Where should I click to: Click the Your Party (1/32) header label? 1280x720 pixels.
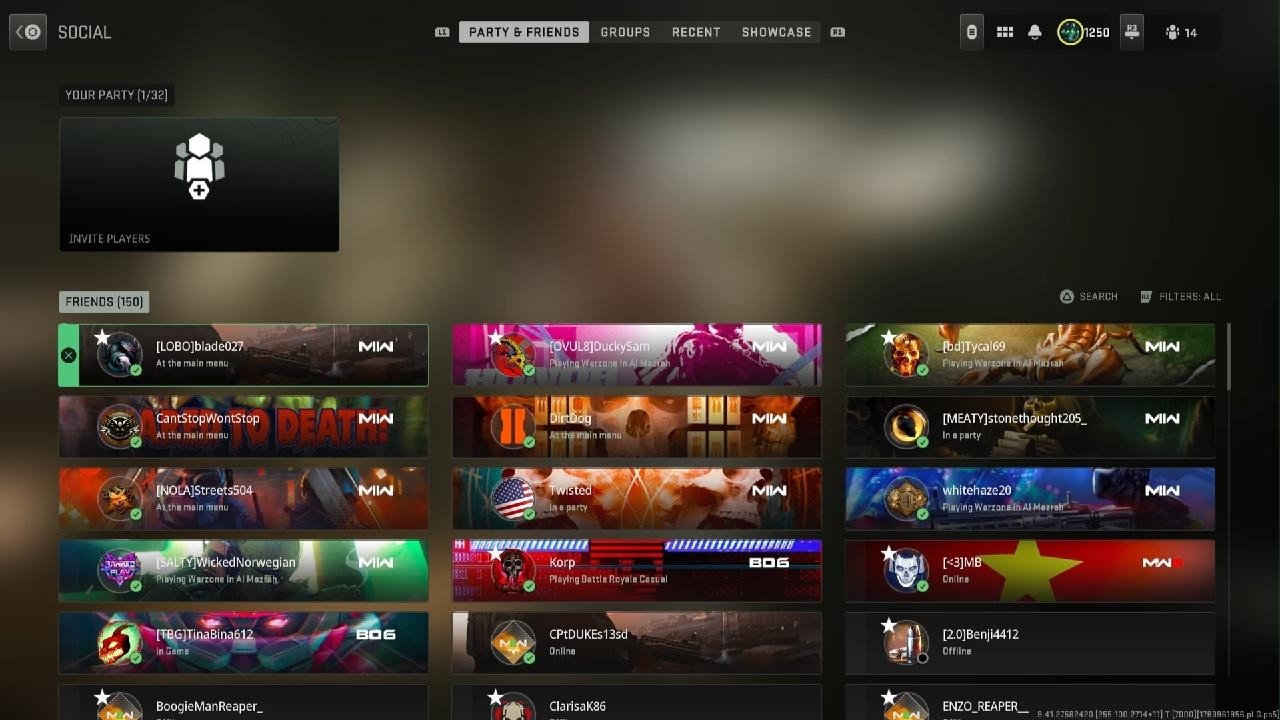click(x=116, y=95)
